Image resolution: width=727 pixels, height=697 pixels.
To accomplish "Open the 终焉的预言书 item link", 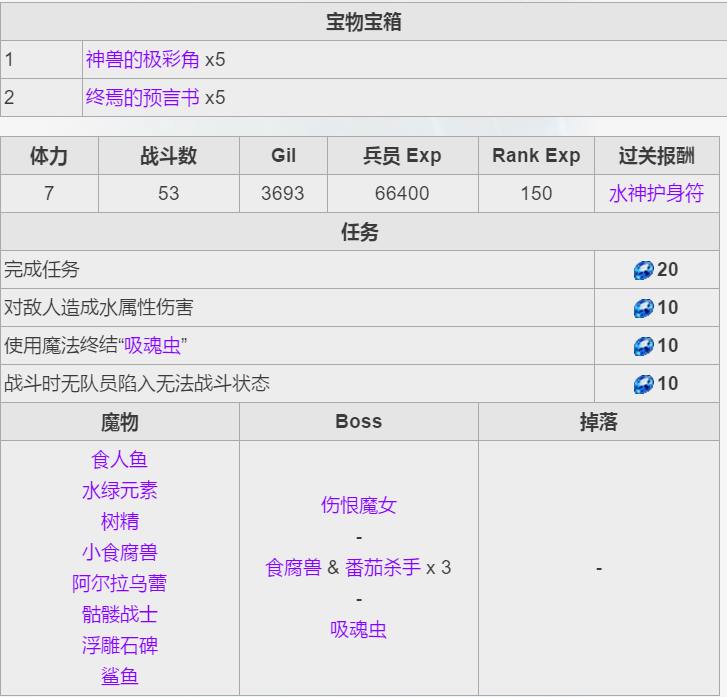I will (x=142, y=98).
